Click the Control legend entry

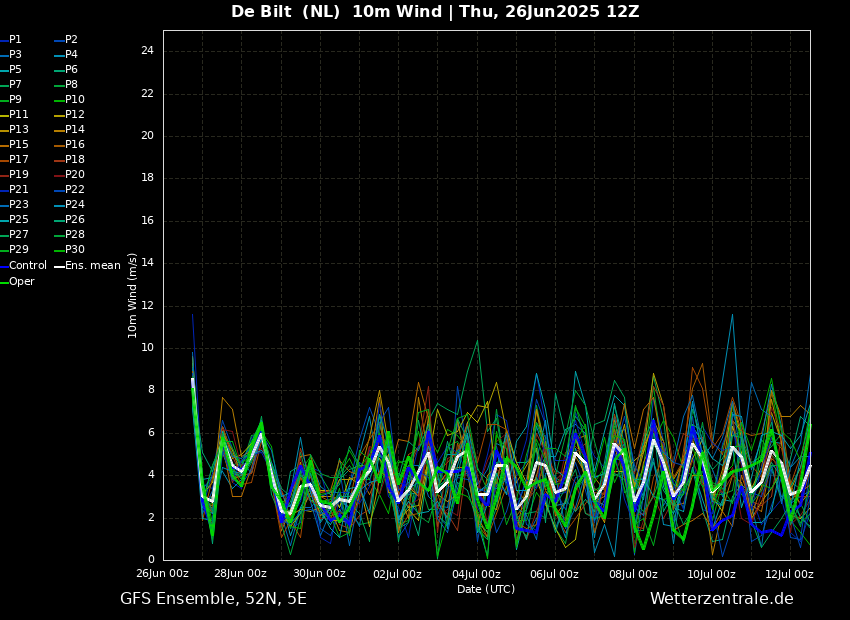pos(27,266)
